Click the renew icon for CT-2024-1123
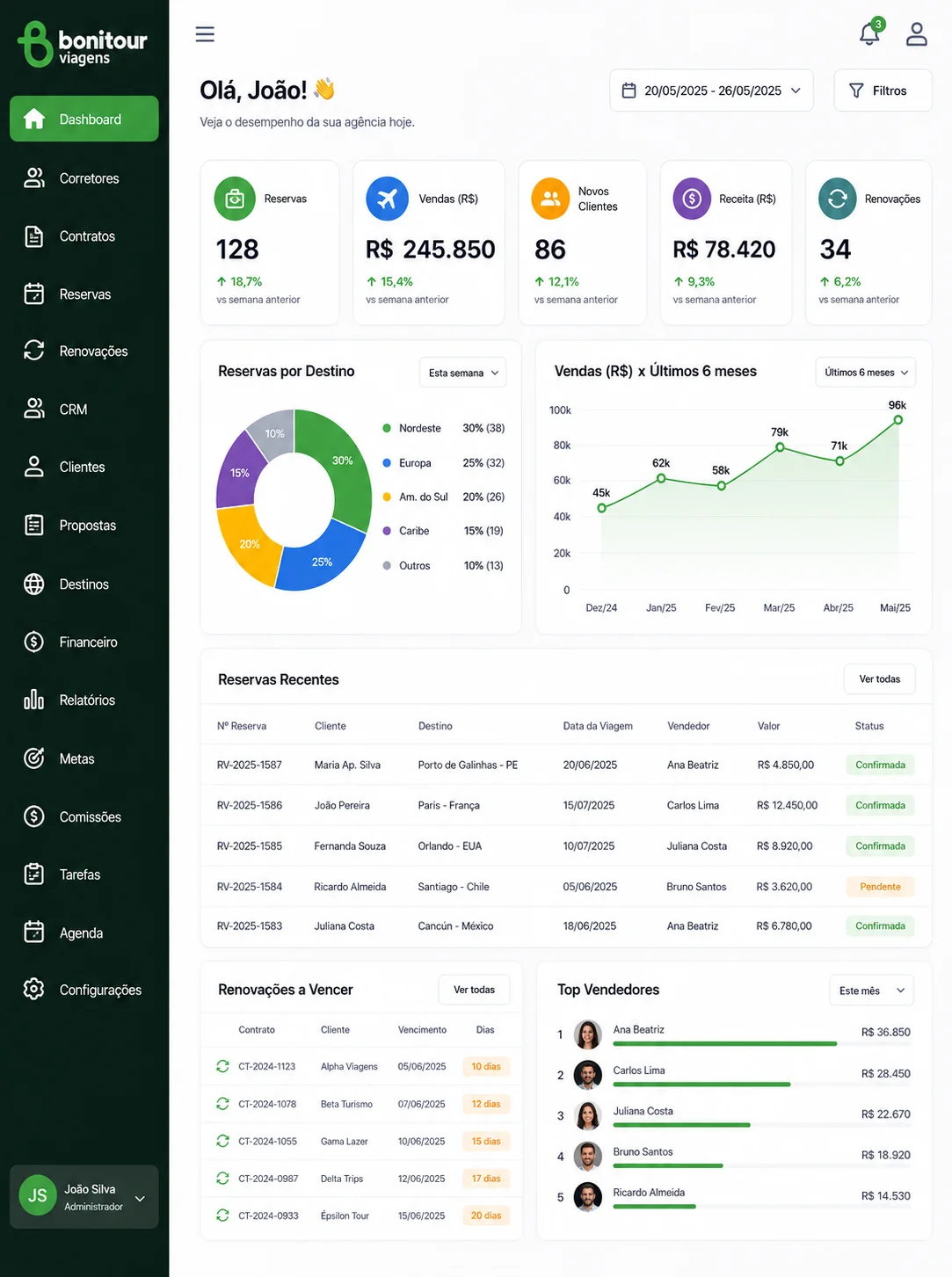Screen dimensions: 952x1277 pyautogui.click(x=222, y=1066)
